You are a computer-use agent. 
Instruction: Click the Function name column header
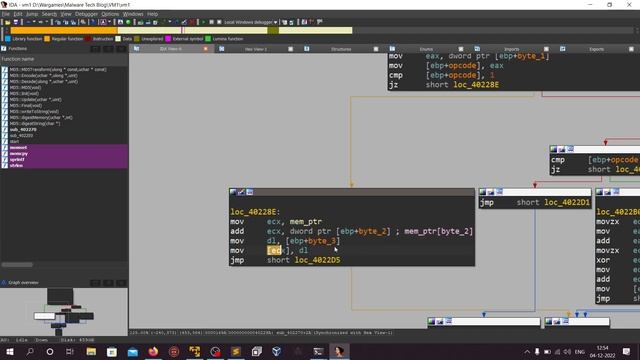[64, 59]
